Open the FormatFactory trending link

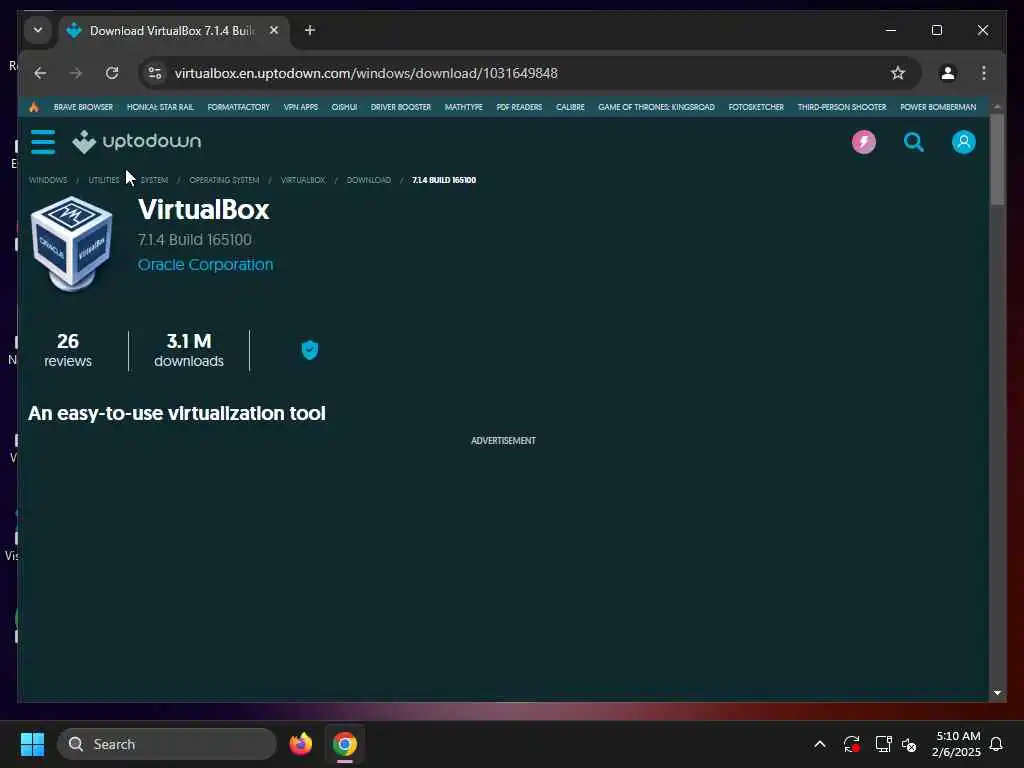[x=238, y=107]
